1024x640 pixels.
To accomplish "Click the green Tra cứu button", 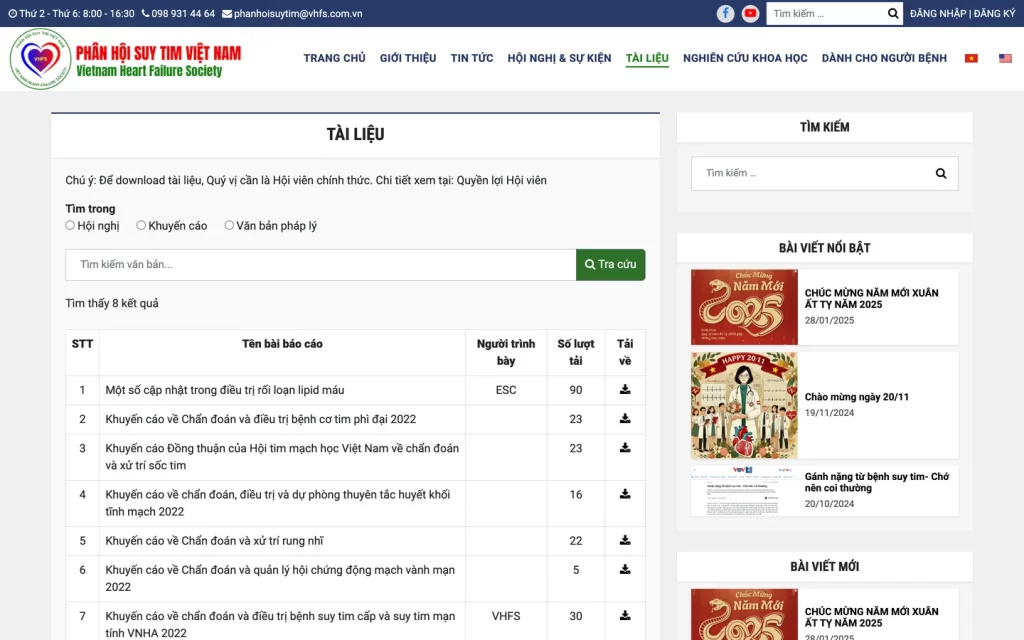I will pos(611,264).
